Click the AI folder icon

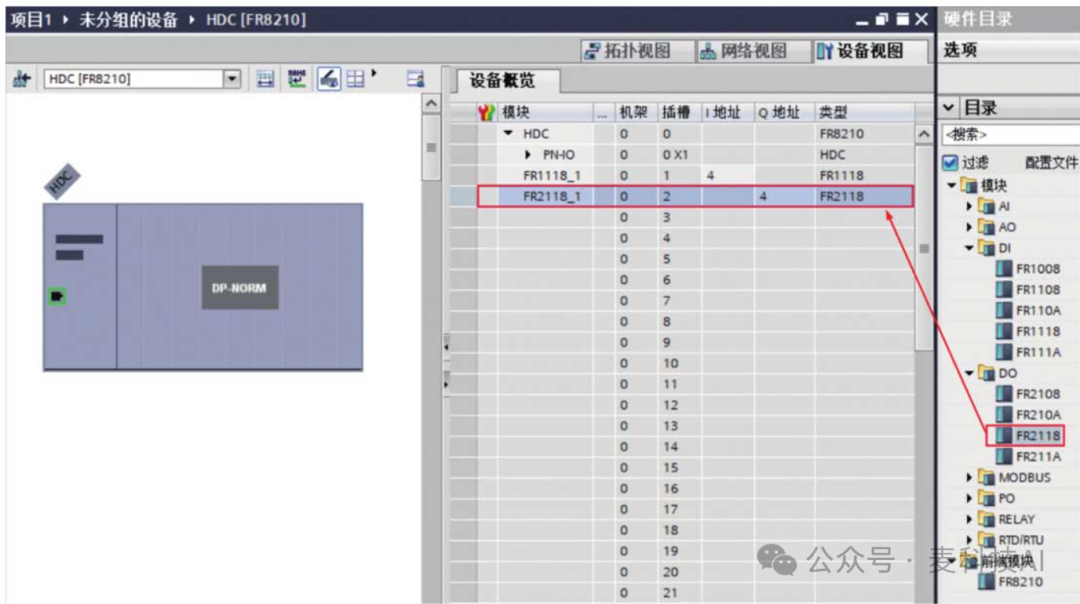tap(986, 206)
